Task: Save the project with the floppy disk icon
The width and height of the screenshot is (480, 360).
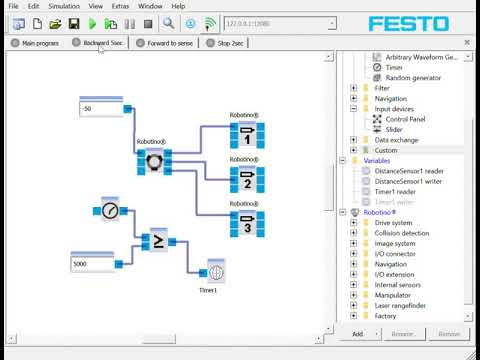Action: pyautogui.click(x=74, y=24)
